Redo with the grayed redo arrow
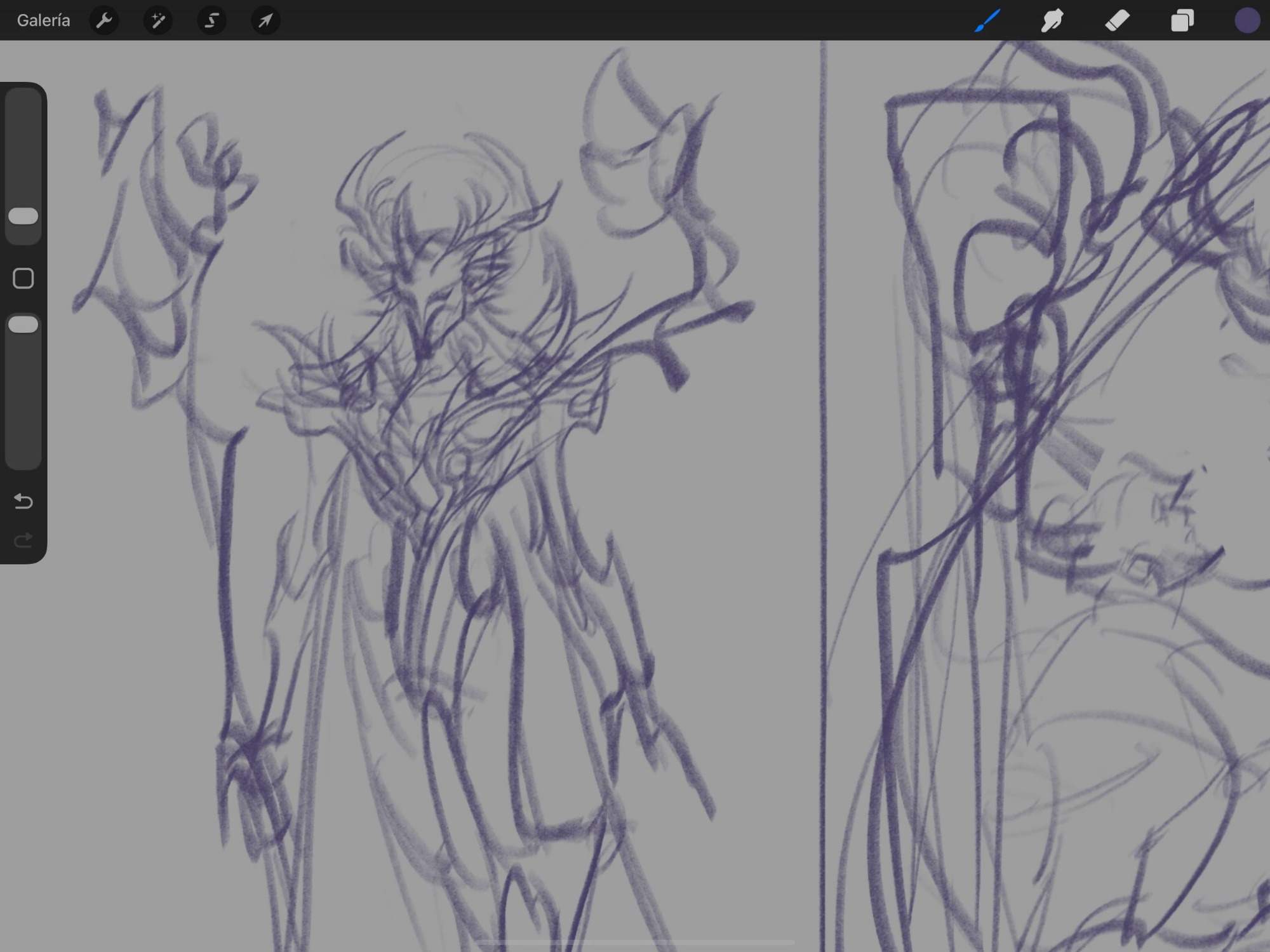Image resolution: width=1270 pixels, height=952 pixels. pyautogui.click(x=23, y=540)
